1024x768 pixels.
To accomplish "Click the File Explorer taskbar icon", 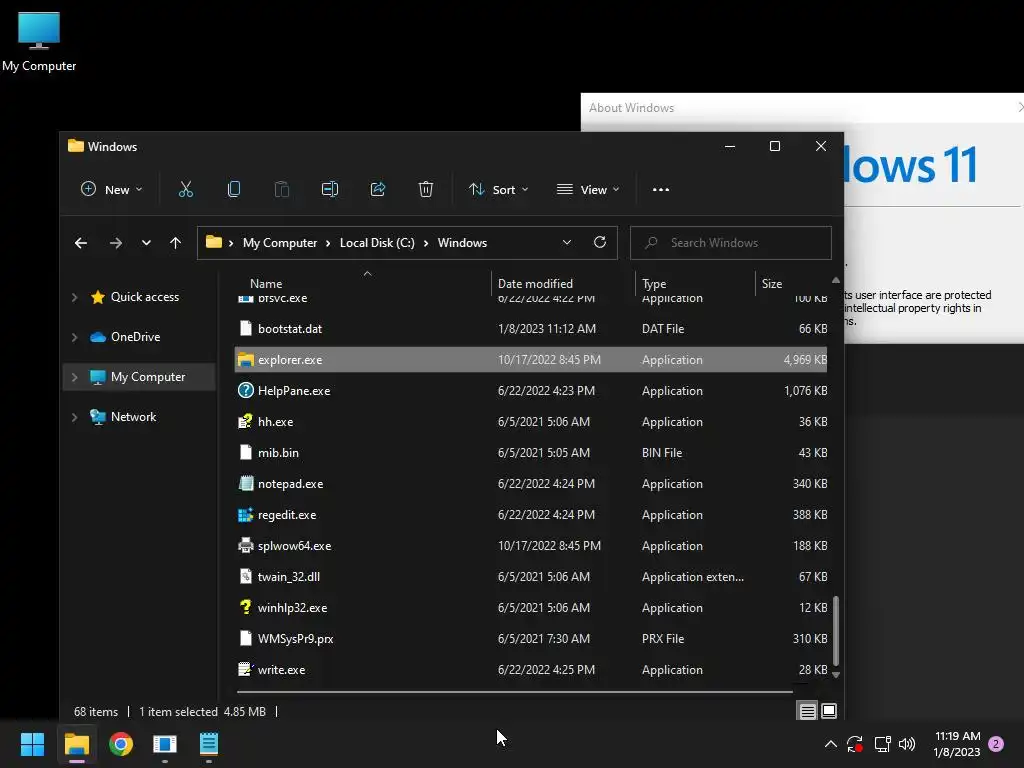I will click(76, 744).
